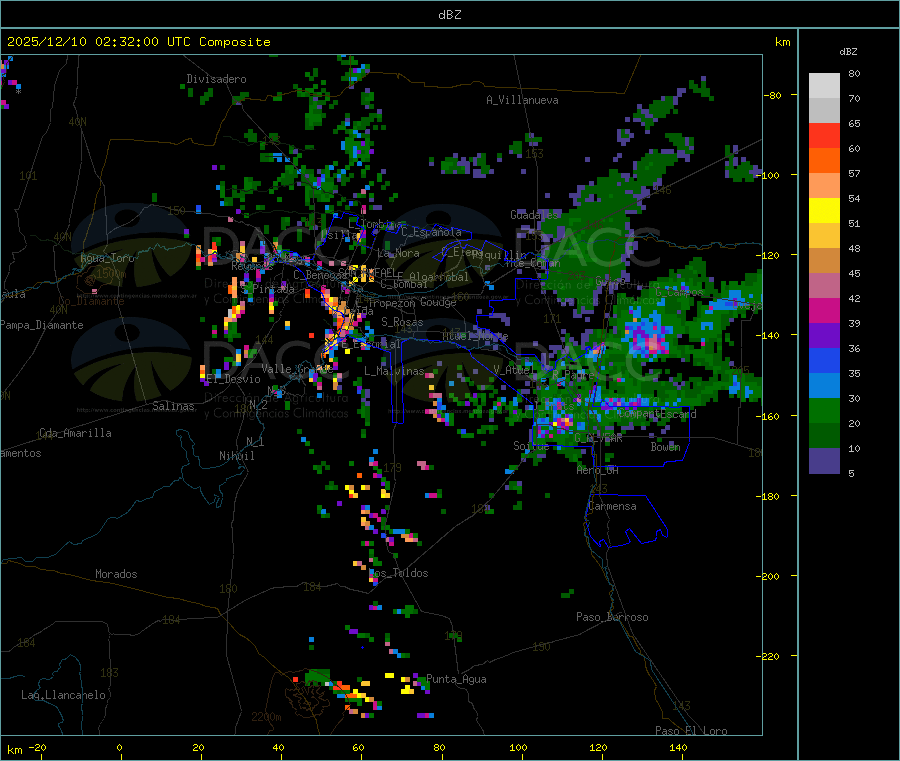
Task: Click the red 60-65 dBZ legend swatch
Action: pyautogui.click(x=824, y=135)
